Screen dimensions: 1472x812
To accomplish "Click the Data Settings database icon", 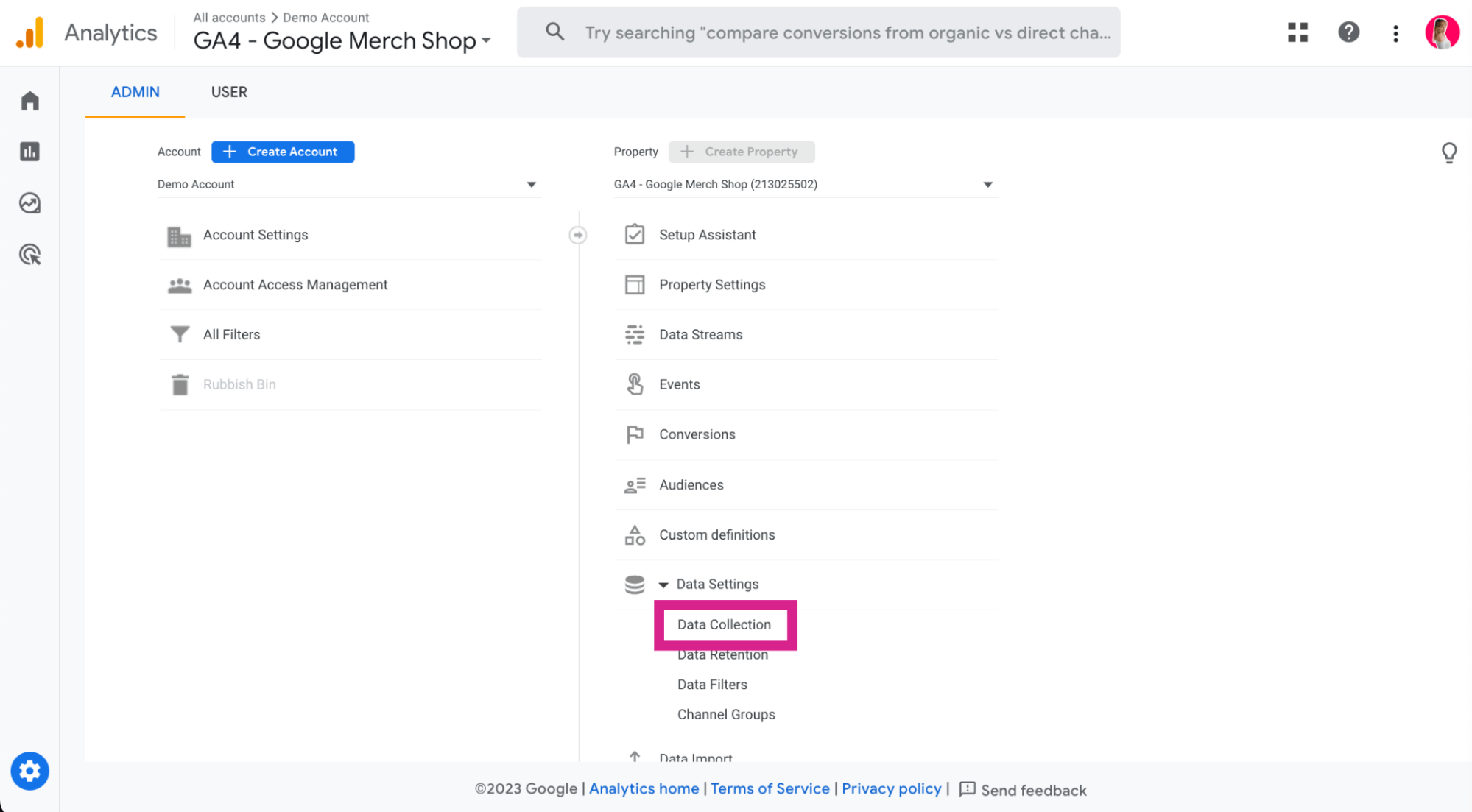I will [x=634, y=585].
